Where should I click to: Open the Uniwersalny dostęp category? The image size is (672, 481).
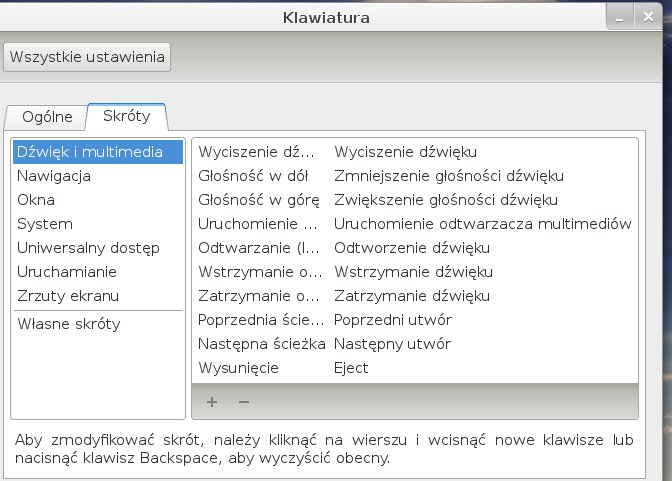pos(88,248)
